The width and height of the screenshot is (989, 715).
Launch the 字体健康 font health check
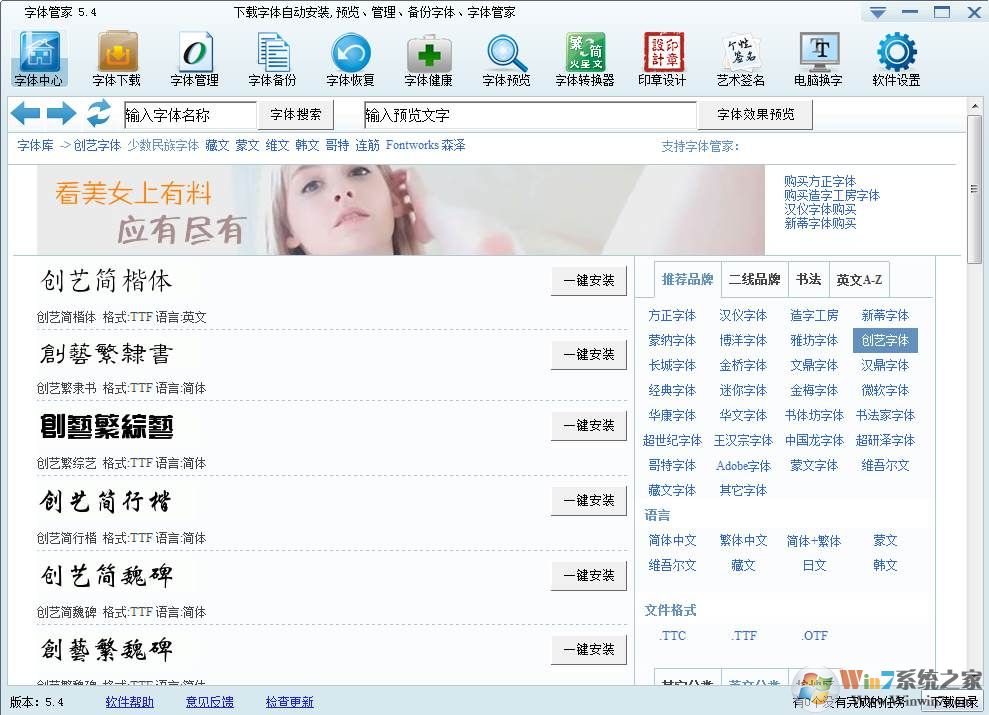coord(429,59)
